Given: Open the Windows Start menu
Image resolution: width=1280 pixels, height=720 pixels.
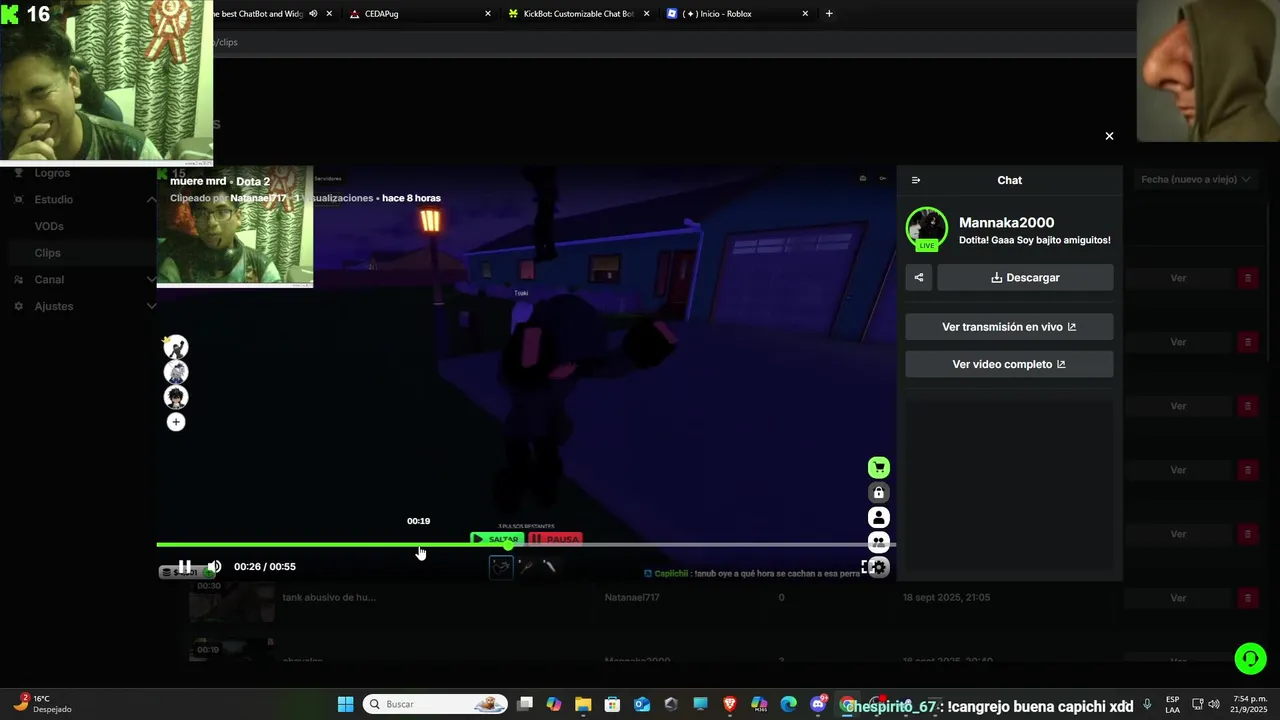Looking at the screenshot, I should pos(345,704).
